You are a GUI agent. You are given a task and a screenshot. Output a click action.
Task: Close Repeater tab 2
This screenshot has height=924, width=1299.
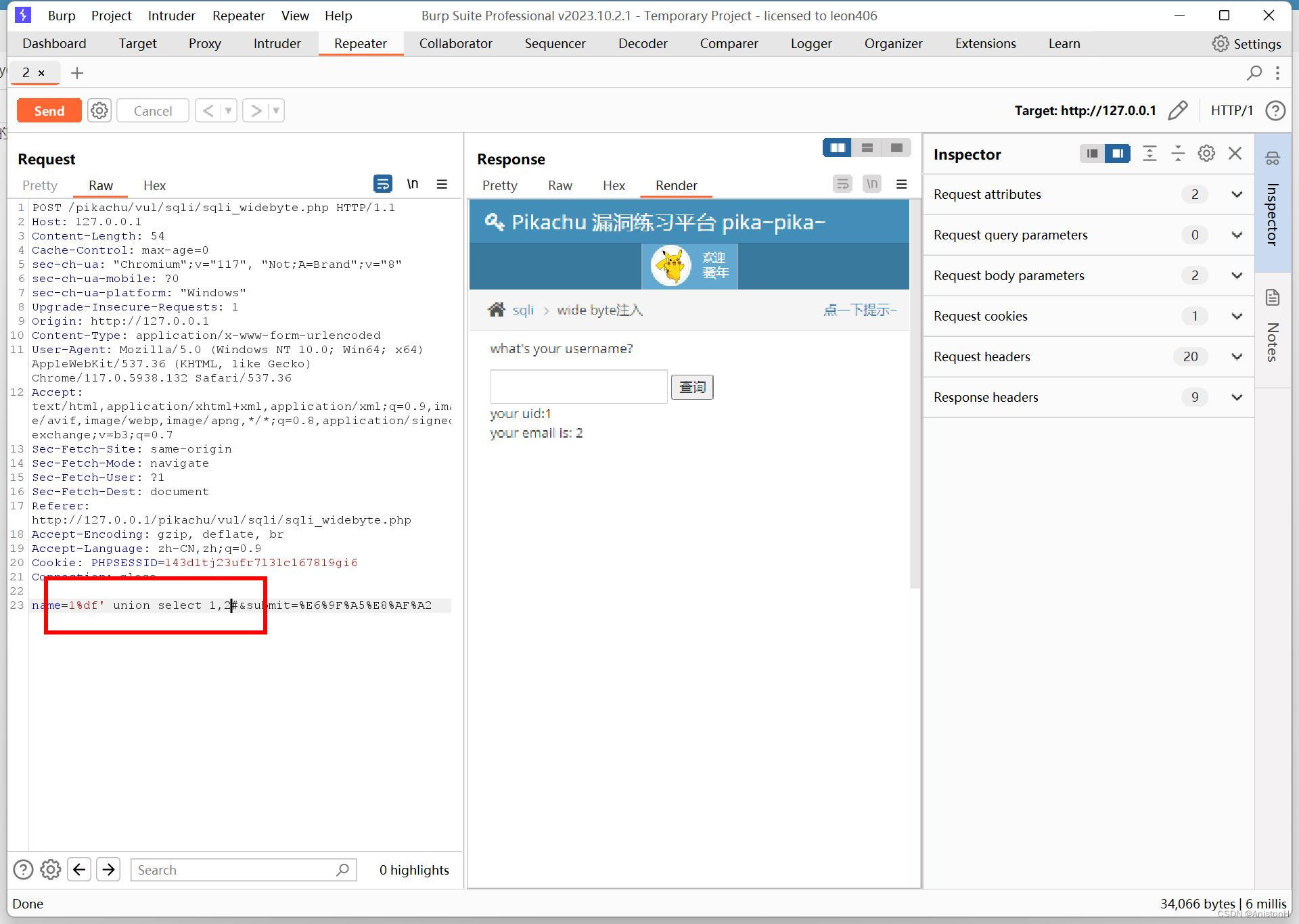[x=42, y=72]
